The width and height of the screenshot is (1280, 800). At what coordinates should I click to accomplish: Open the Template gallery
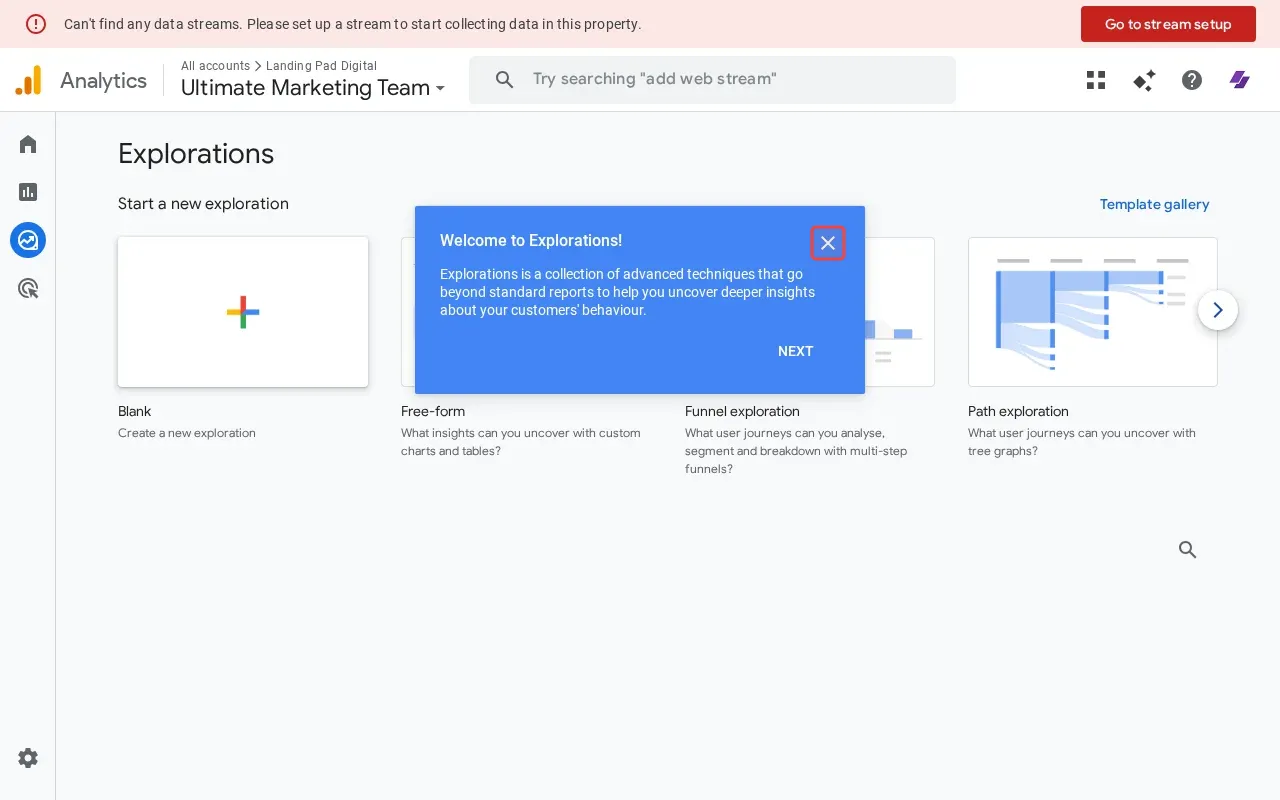coord(1154,204)
